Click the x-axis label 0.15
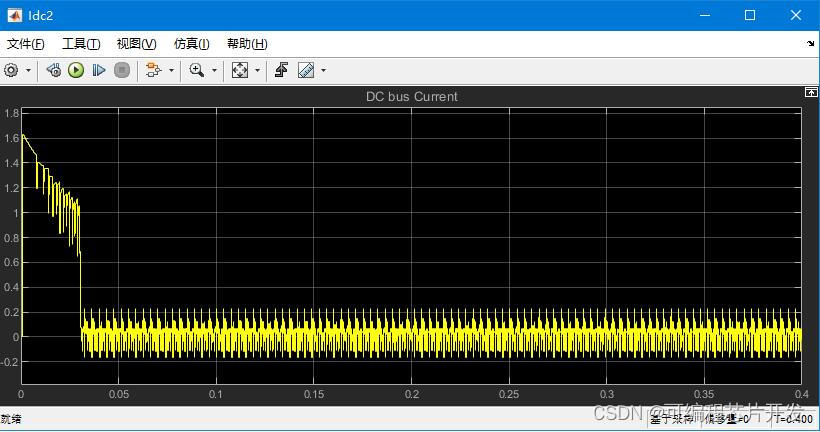This screenshot has width=820, height=432. 314,394
